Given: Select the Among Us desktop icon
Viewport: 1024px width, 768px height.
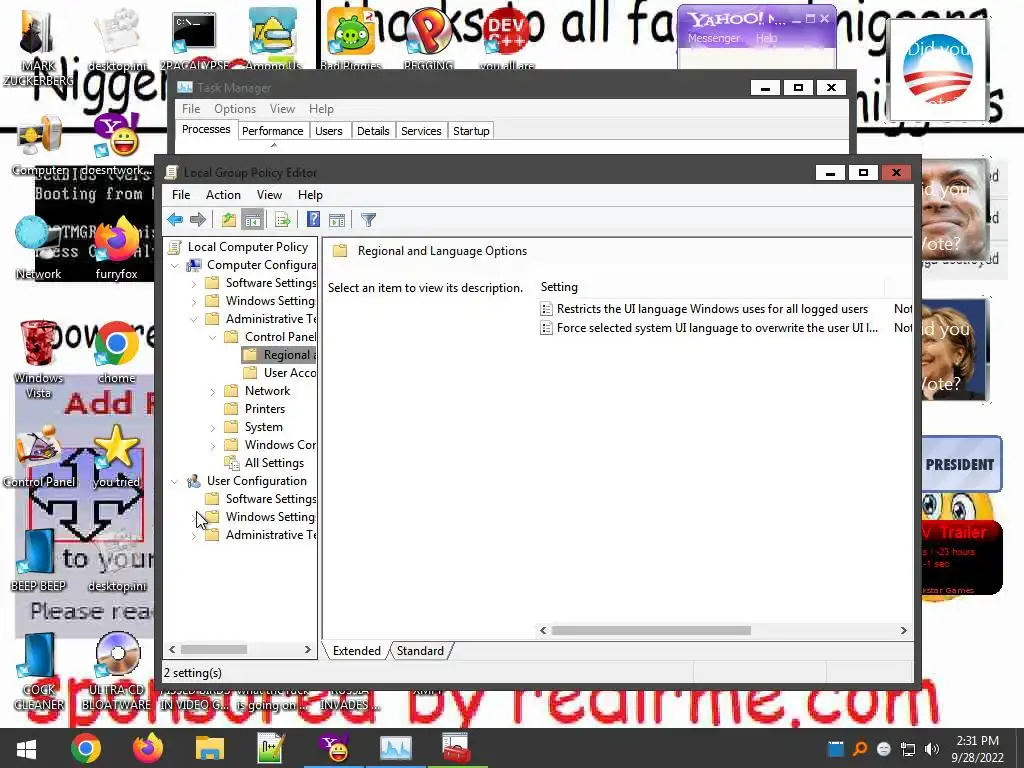Looking at the screenshot, I should pos(274,38).
